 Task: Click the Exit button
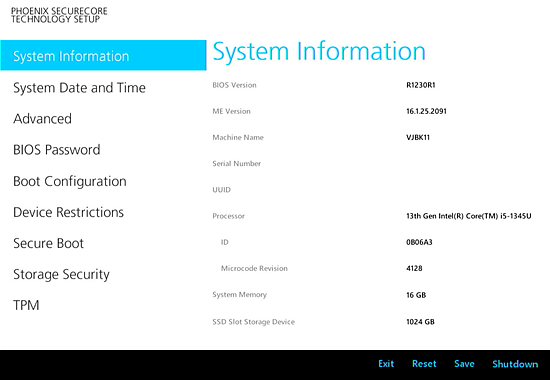click(386, 364)
